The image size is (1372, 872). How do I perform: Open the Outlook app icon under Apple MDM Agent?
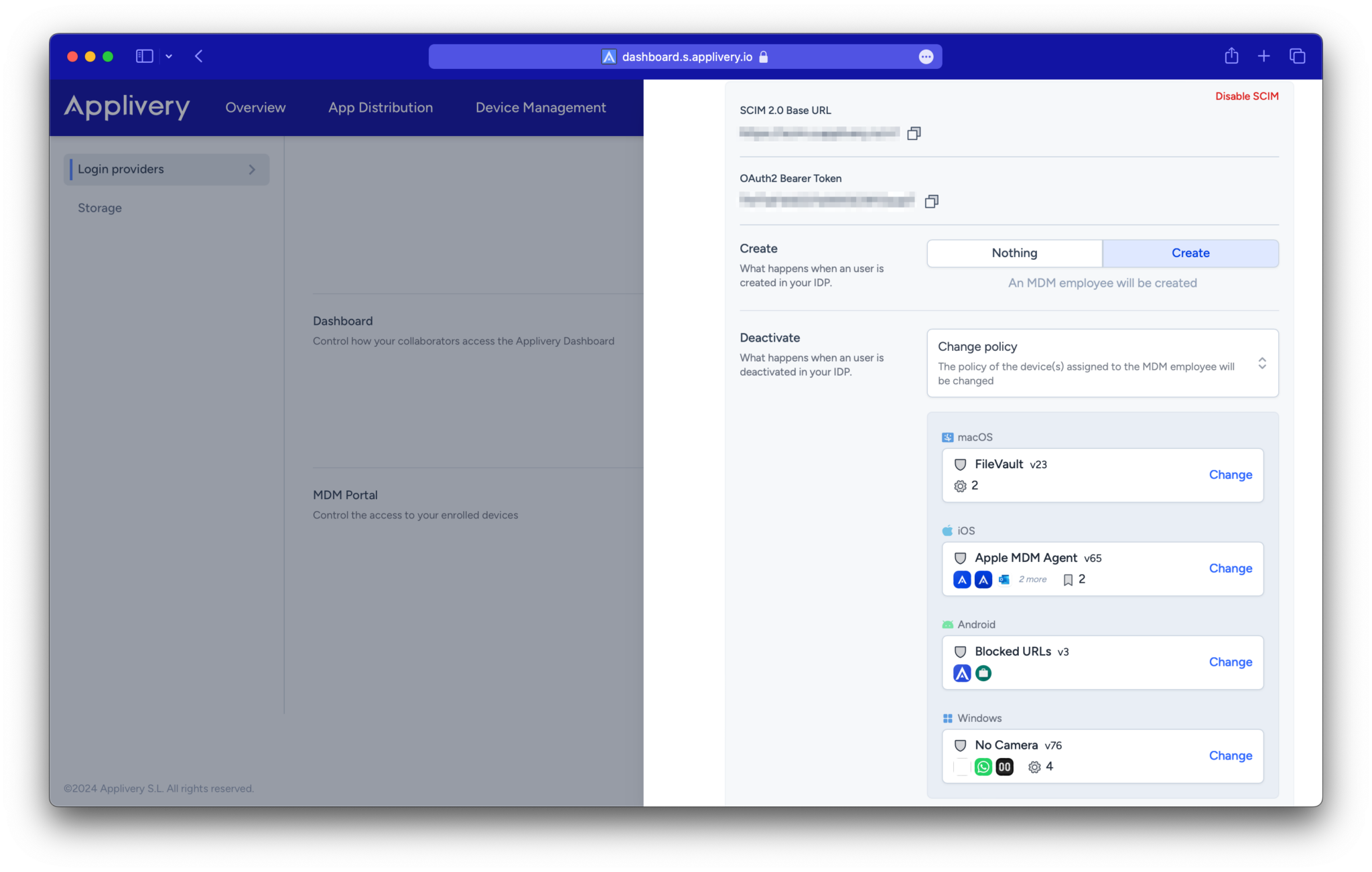point(1004,579)
